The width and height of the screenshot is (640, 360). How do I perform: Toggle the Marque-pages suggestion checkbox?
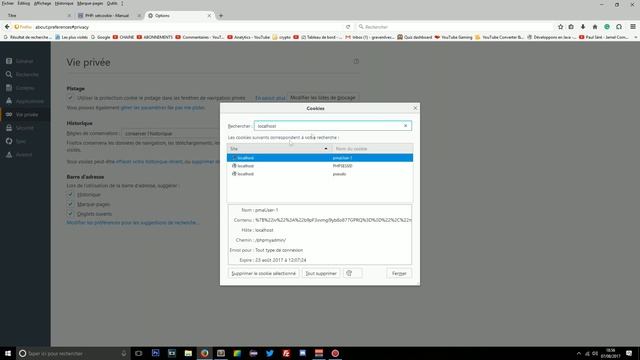[x=70, y=204]
